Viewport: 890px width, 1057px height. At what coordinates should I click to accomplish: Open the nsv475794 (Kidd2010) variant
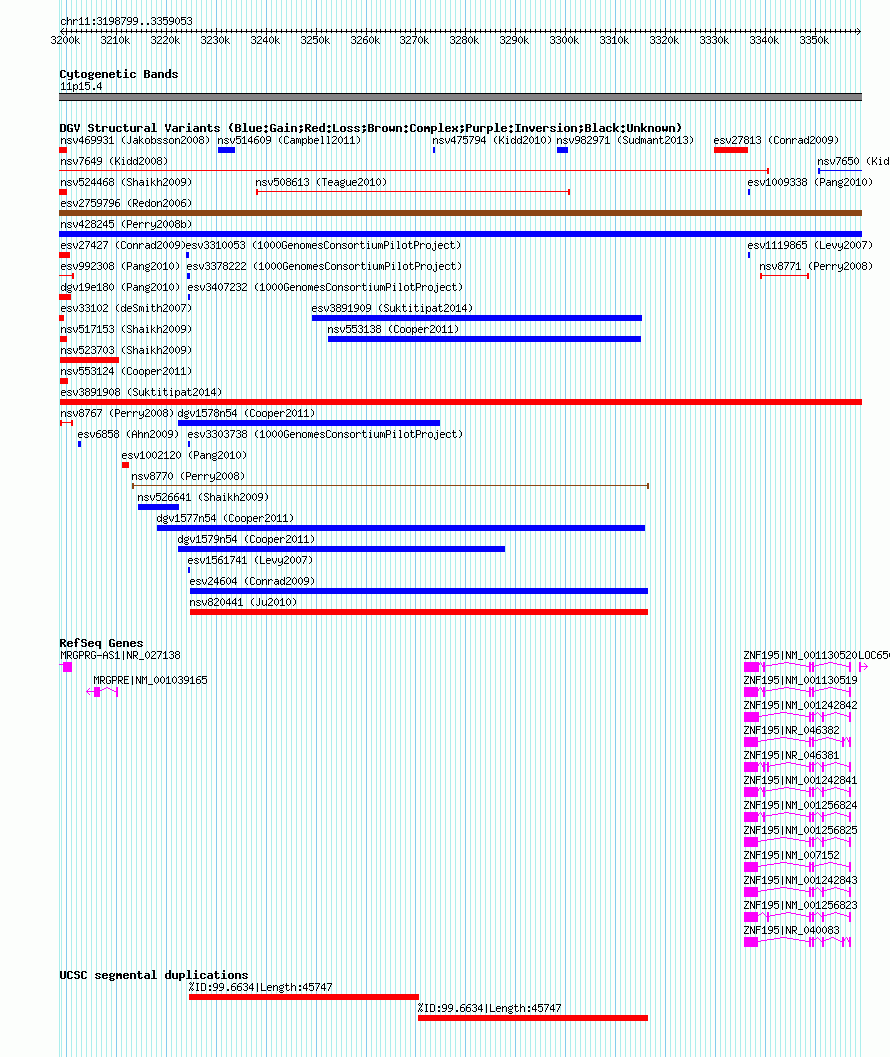(x=492, y=140)
